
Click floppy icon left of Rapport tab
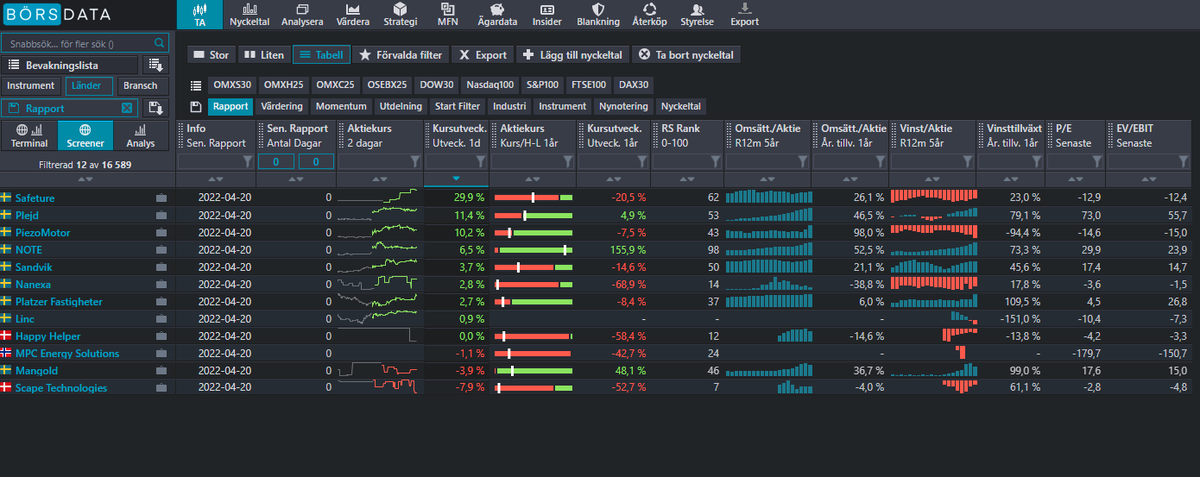pos(196,106)
